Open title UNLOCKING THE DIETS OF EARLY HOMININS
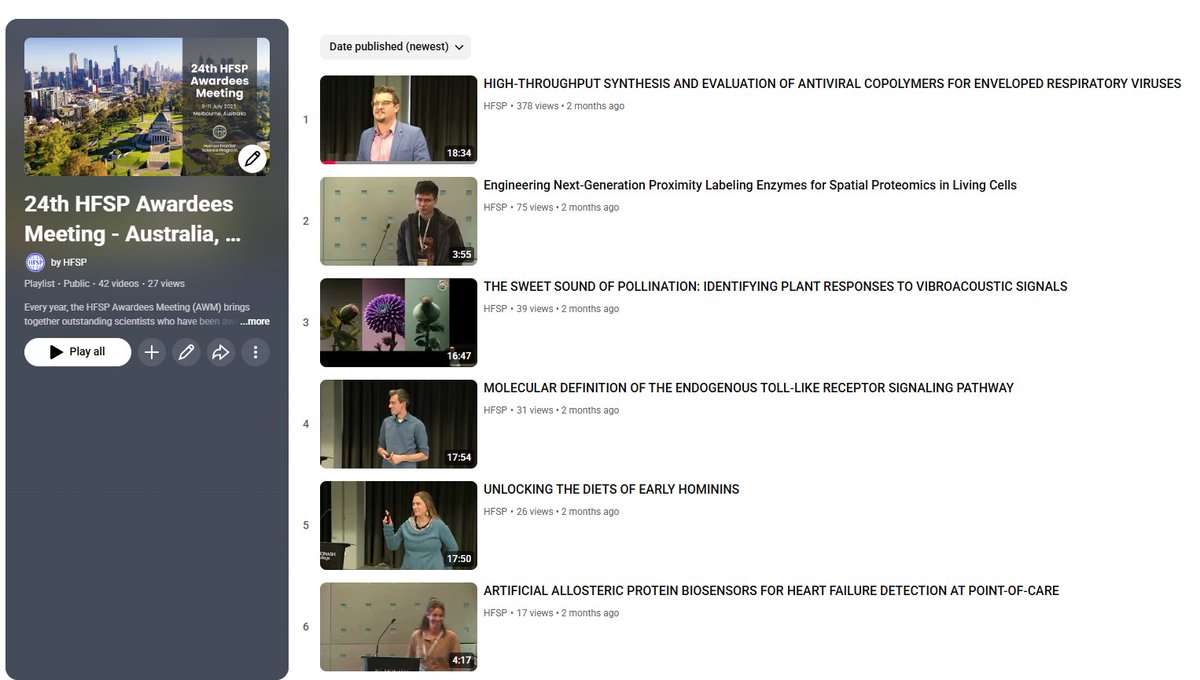1200x680 pixels. (x=611, y=489)
